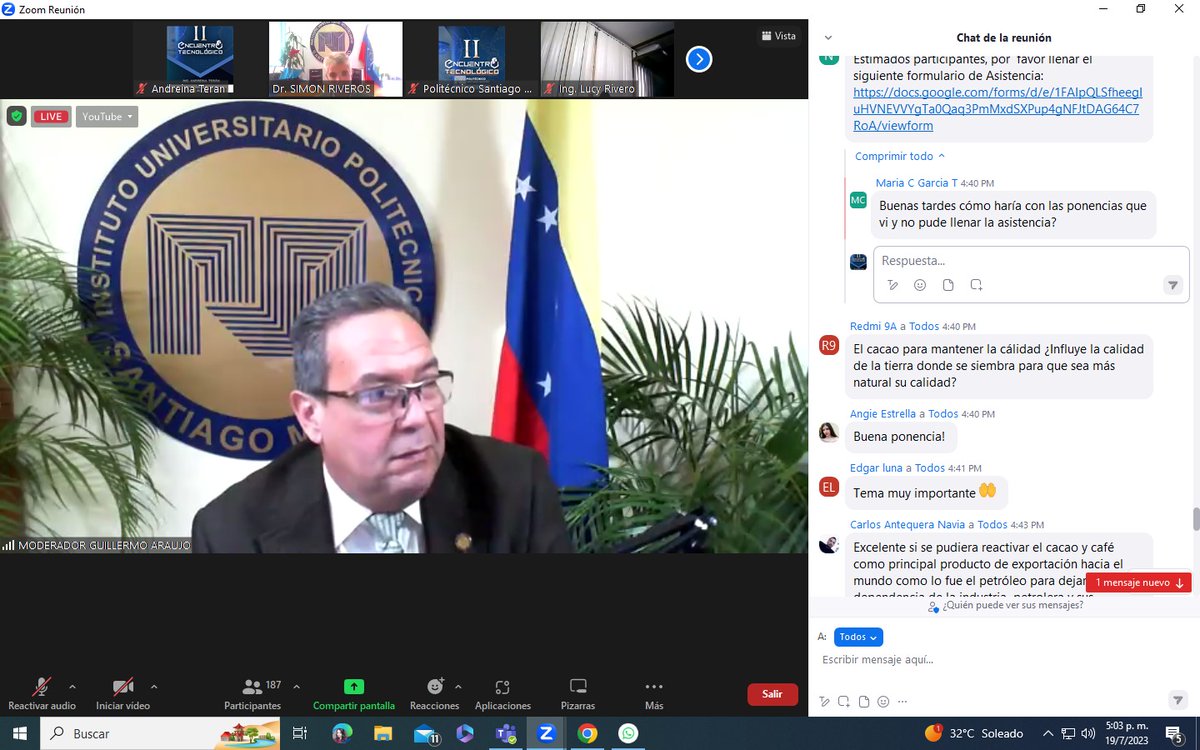Click the Buena ponencia! message
Image resolution: width=1200 pixels, height=750 pixels.
click(x=899, y=436)
